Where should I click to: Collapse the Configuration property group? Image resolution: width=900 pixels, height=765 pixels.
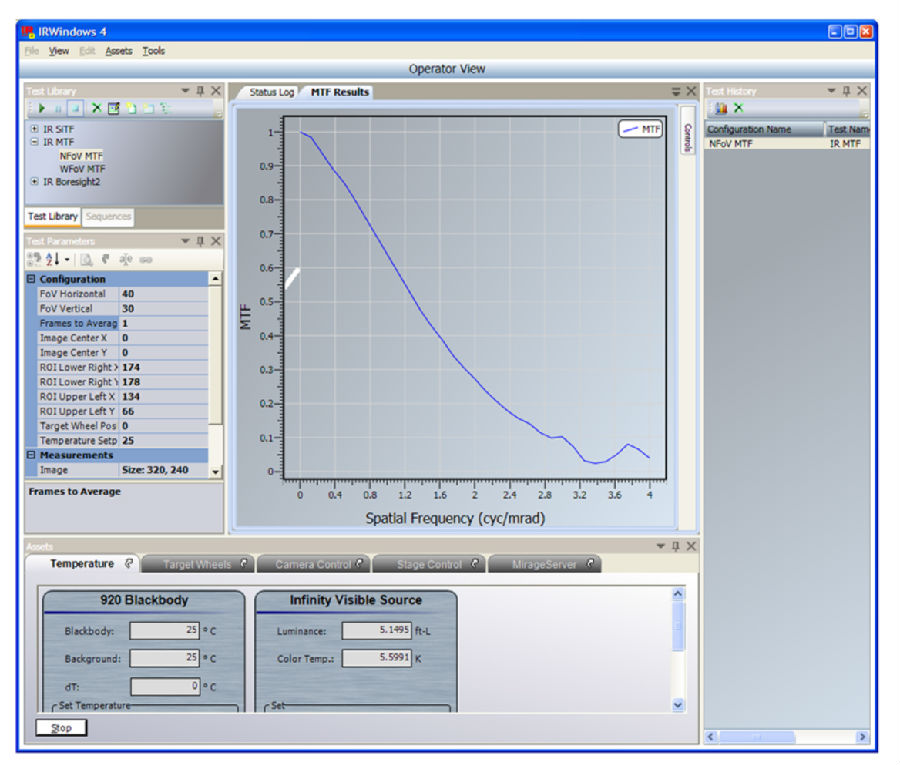click(x=31, y=279)
